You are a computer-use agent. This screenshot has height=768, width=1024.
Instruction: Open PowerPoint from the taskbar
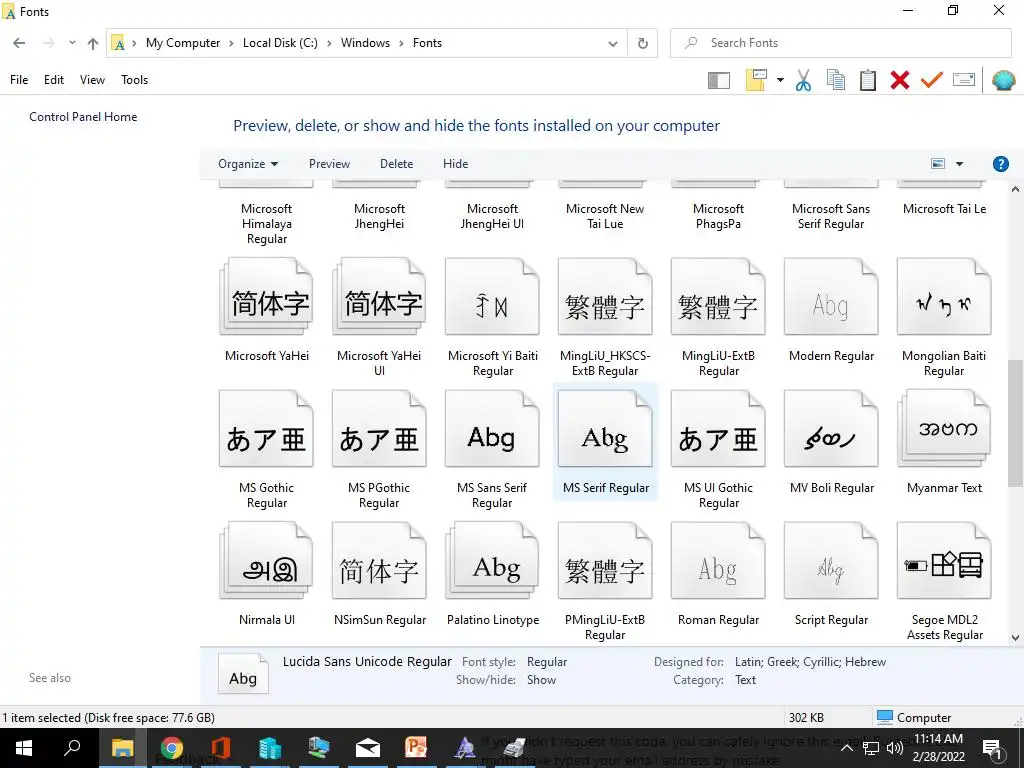point(416,748)
